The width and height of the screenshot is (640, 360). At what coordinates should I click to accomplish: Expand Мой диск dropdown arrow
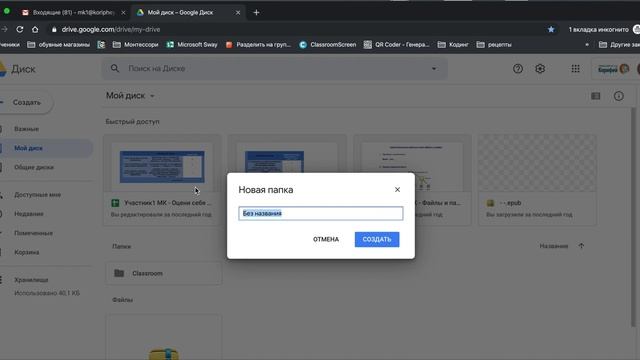(152, 96)
